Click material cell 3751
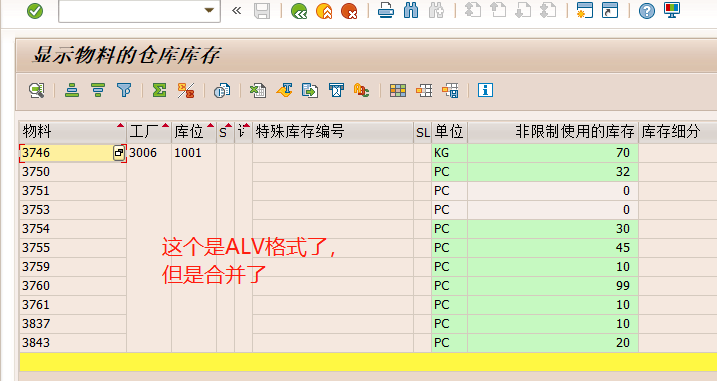 (73, 191)
